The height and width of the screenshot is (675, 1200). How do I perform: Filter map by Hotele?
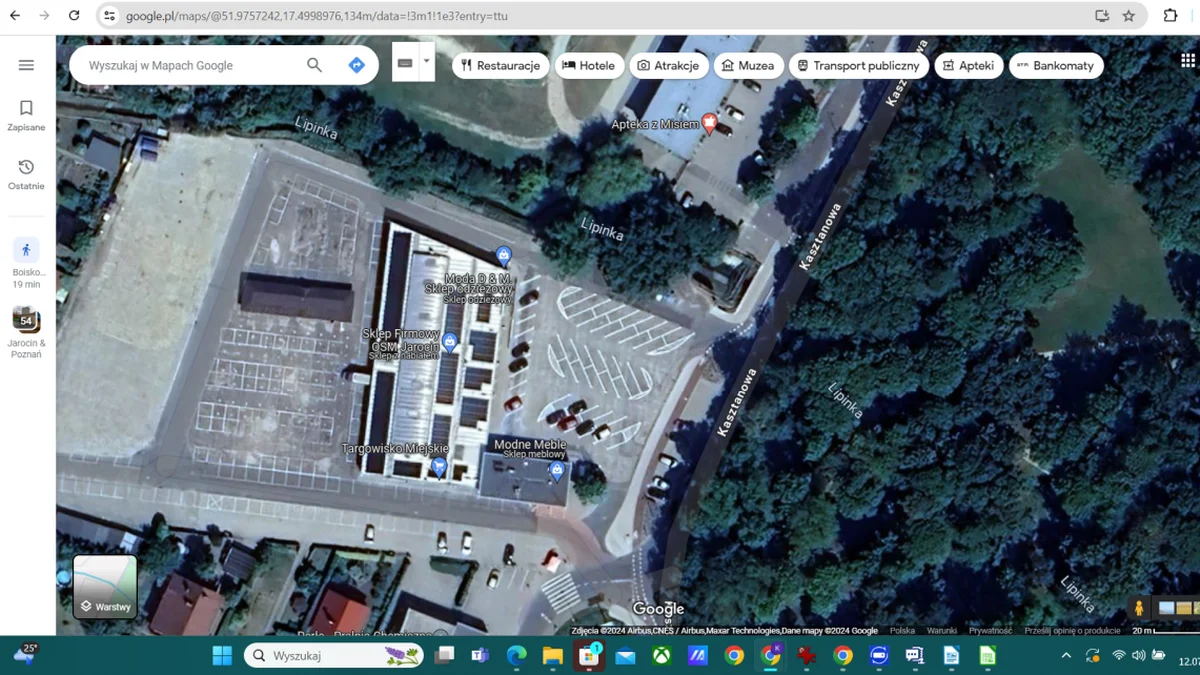click(588, 65)
